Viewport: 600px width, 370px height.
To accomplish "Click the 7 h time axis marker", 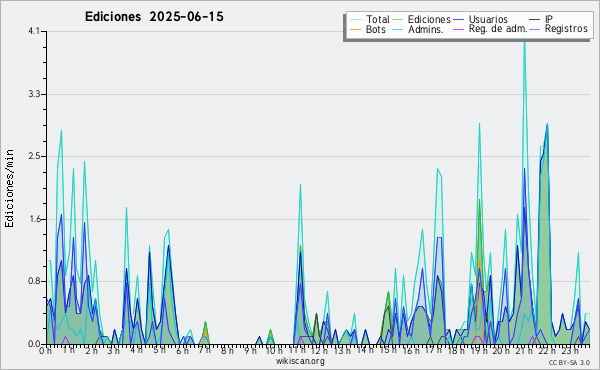I will click(204, 350).
